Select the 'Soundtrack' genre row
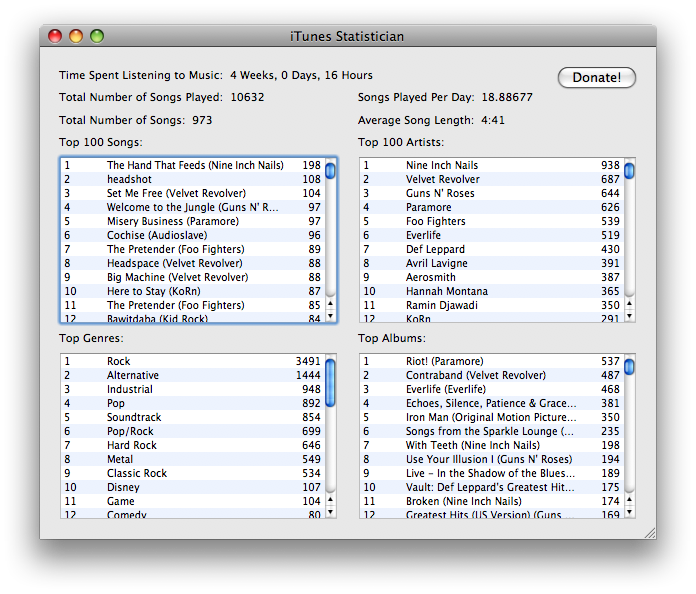Viewport: 696px width, 594px height. 193,417
